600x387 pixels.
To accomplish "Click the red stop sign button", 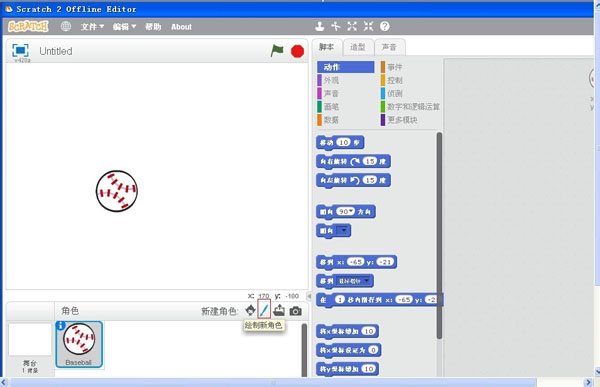I will (x=297, y=51).
